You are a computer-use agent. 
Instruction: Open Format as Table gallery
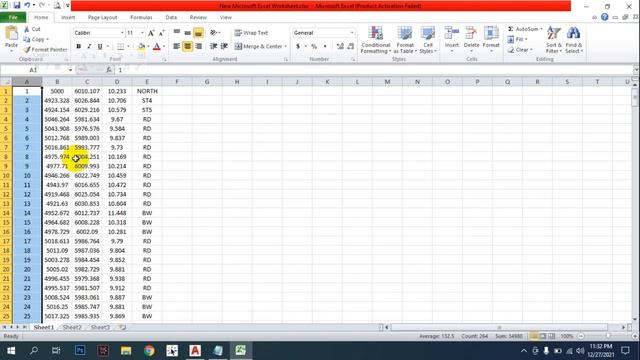(x=405, y=40)
